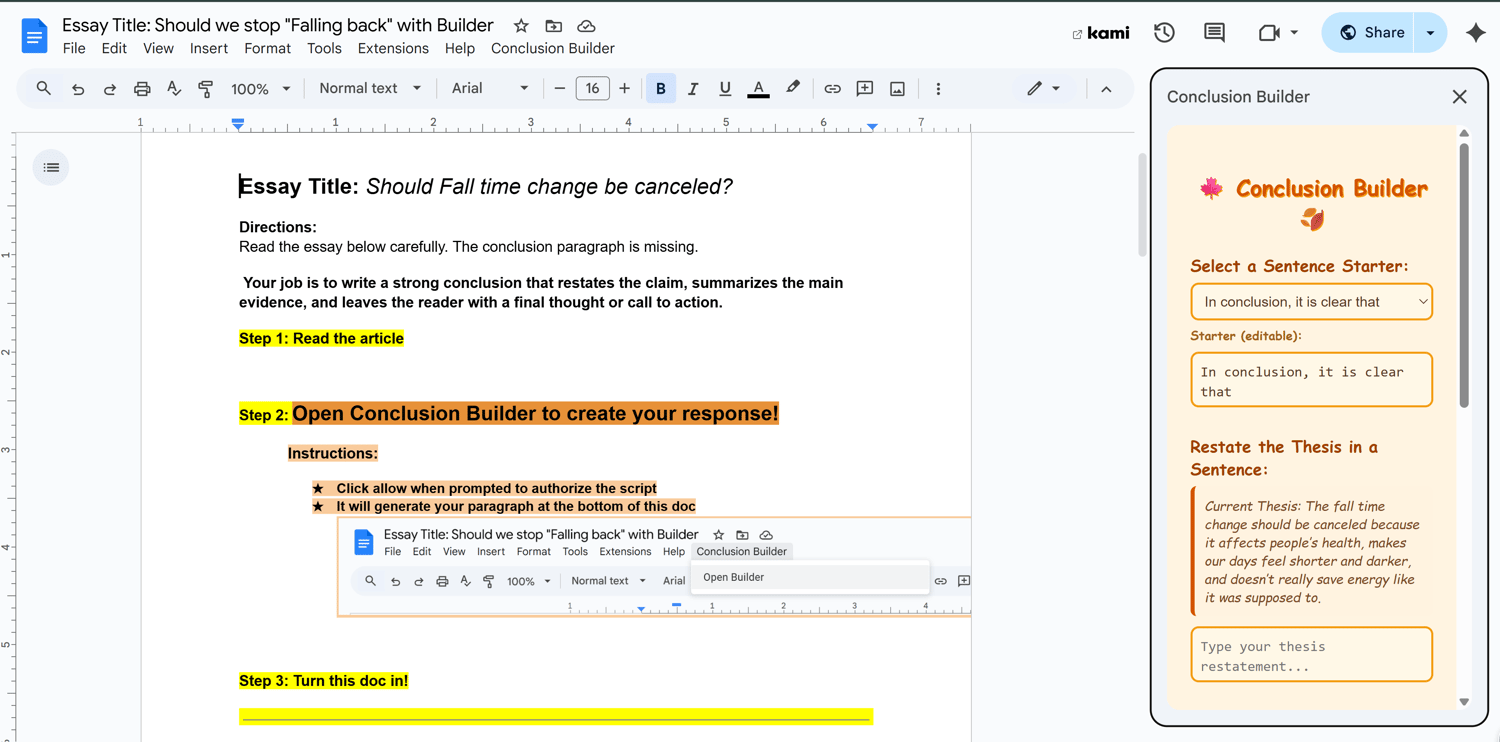Open the Tools menu

pos(324,48)
